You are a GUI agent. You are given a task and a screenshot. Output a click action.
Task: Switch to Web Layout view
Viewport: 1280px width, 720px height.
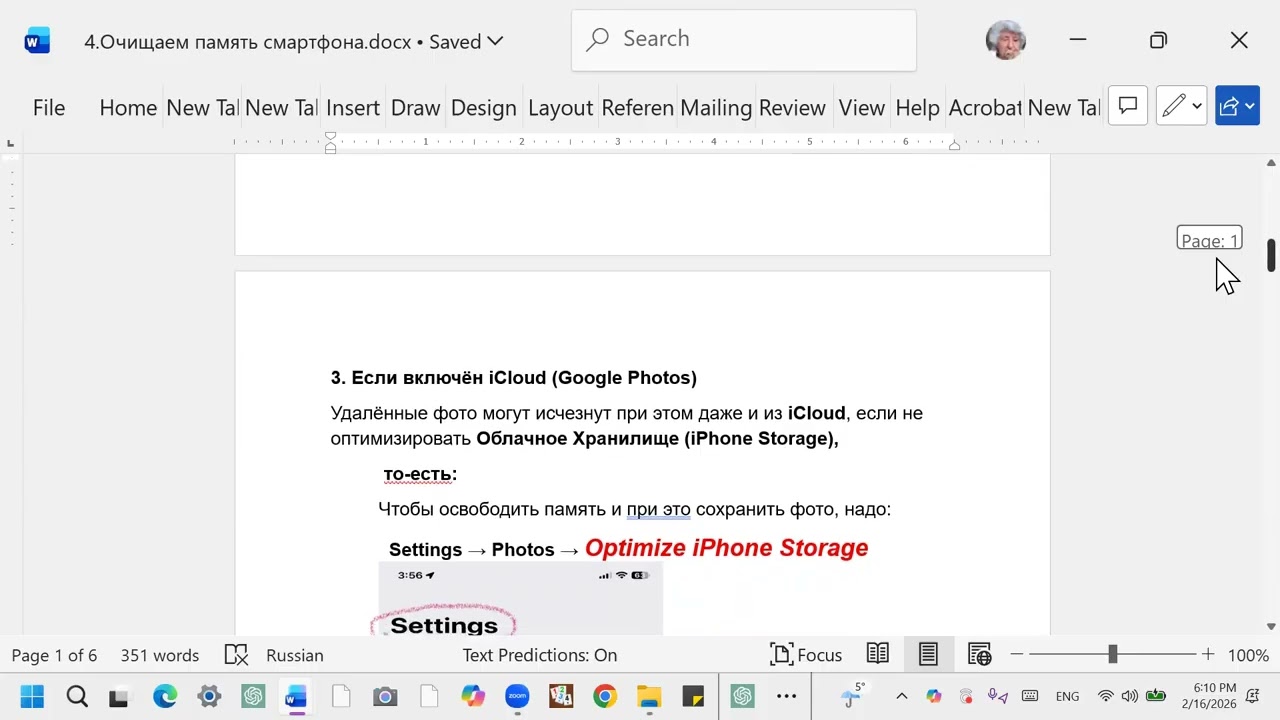pos(979,655)
